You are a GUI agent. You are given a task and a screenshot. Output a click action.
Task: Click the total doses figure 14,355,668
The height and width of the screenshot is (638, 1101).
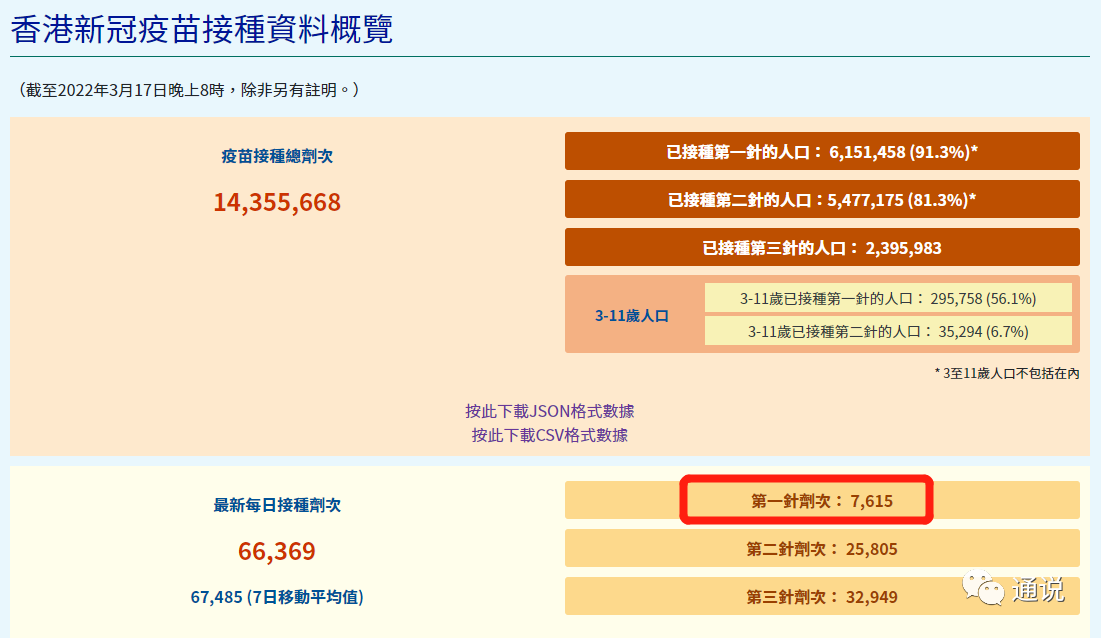[277, 203]
